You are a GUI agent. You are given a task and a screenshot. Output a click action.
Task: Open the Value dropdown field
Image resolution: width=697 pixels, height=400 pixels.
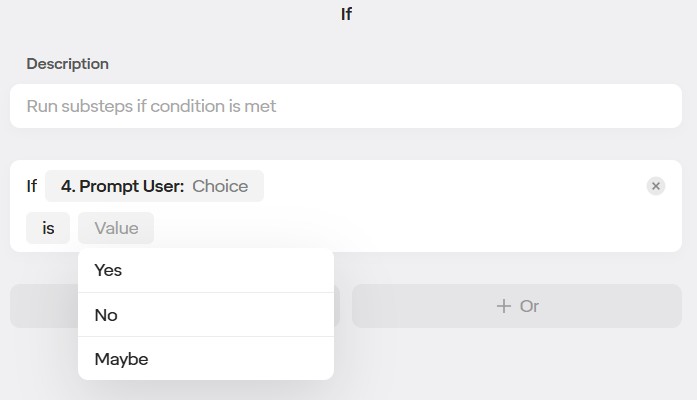click(x=116, y=228)
